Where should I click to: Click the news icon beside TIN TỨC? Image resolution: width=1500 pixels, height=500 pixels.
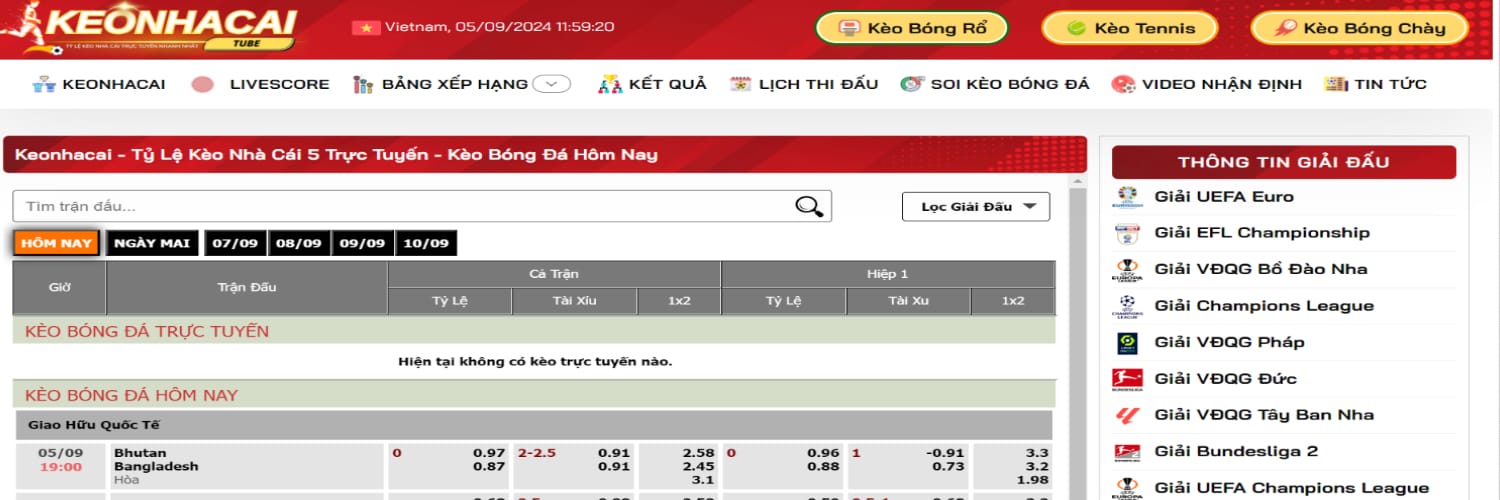[x=1336, y=84]
